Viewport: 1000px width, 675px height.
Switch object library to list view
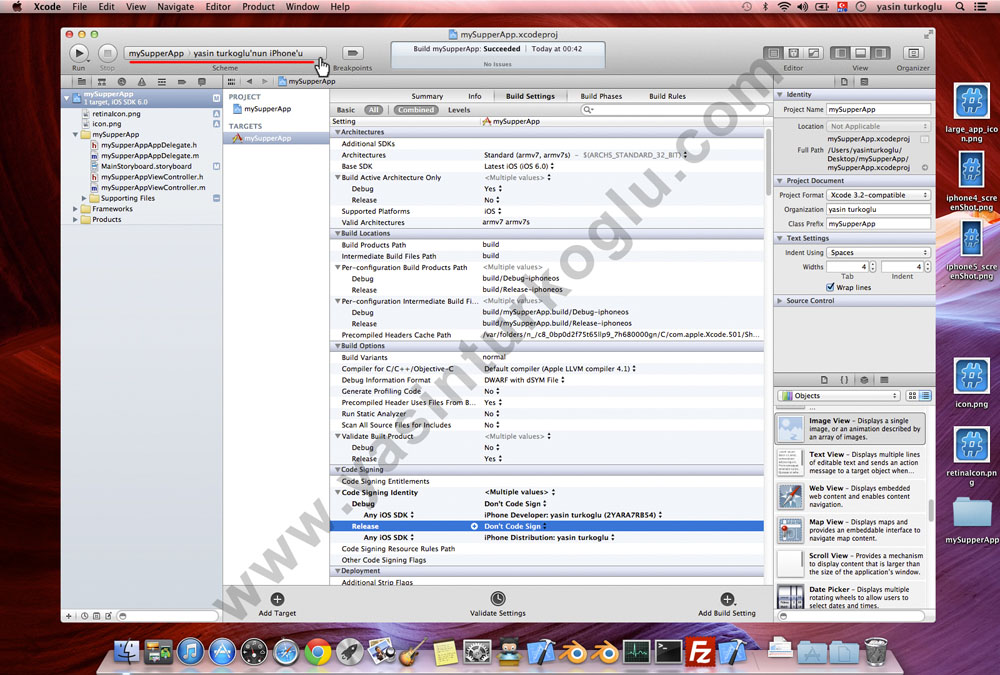[x=925, y=396]
